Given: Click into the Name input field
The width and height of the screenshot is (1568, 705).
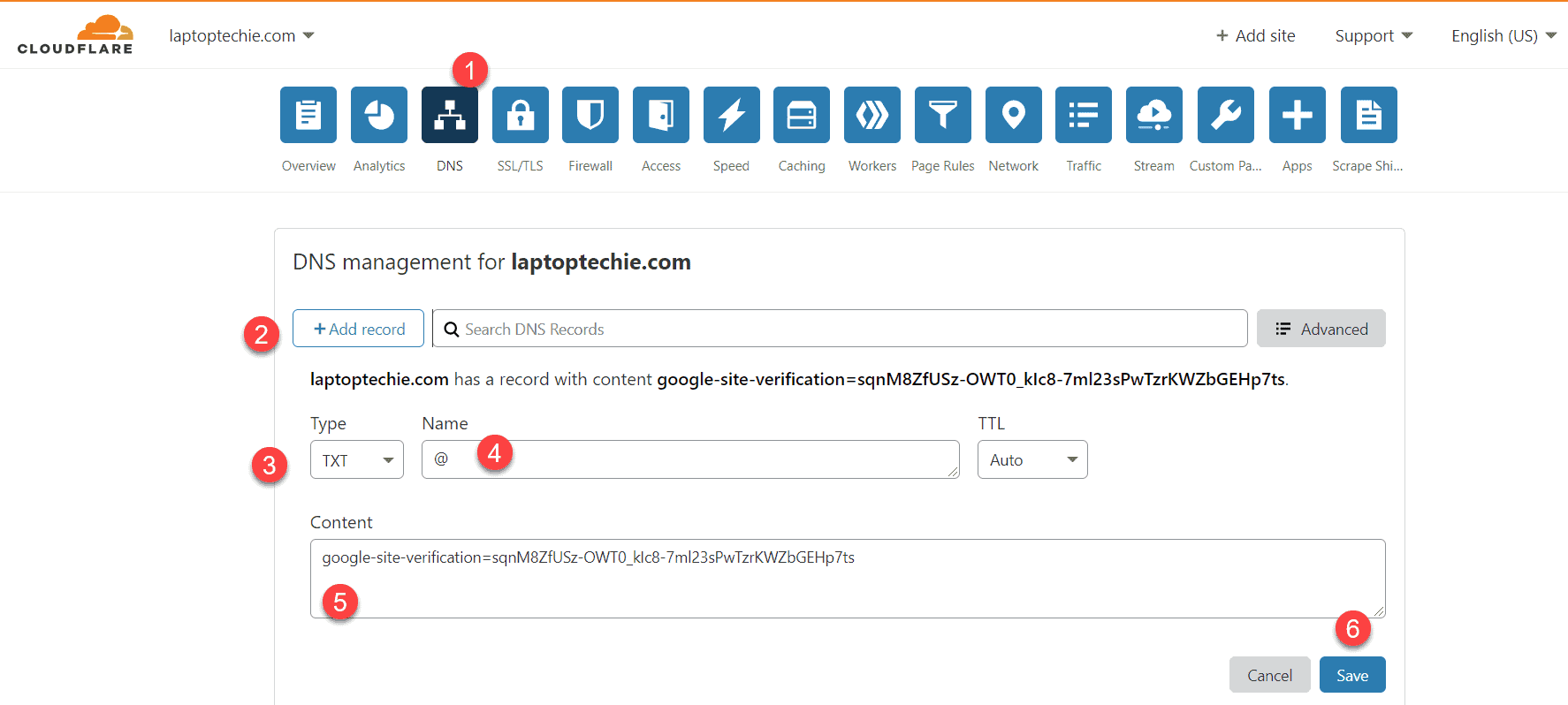Looking at the screenshot, I should pos(690,459).
